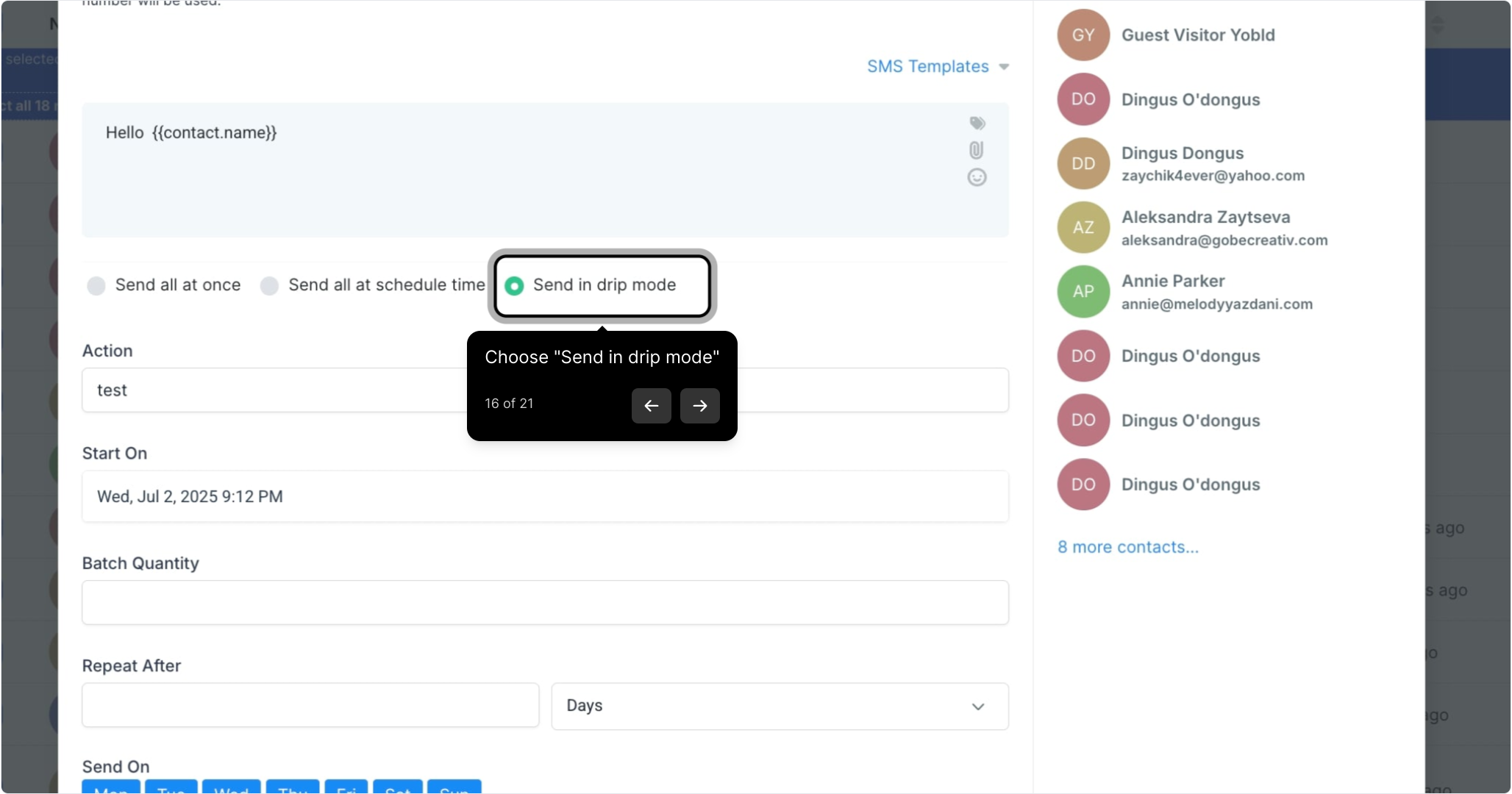
Task: Open the Start On date picker field
Action: tap(544, 497)
